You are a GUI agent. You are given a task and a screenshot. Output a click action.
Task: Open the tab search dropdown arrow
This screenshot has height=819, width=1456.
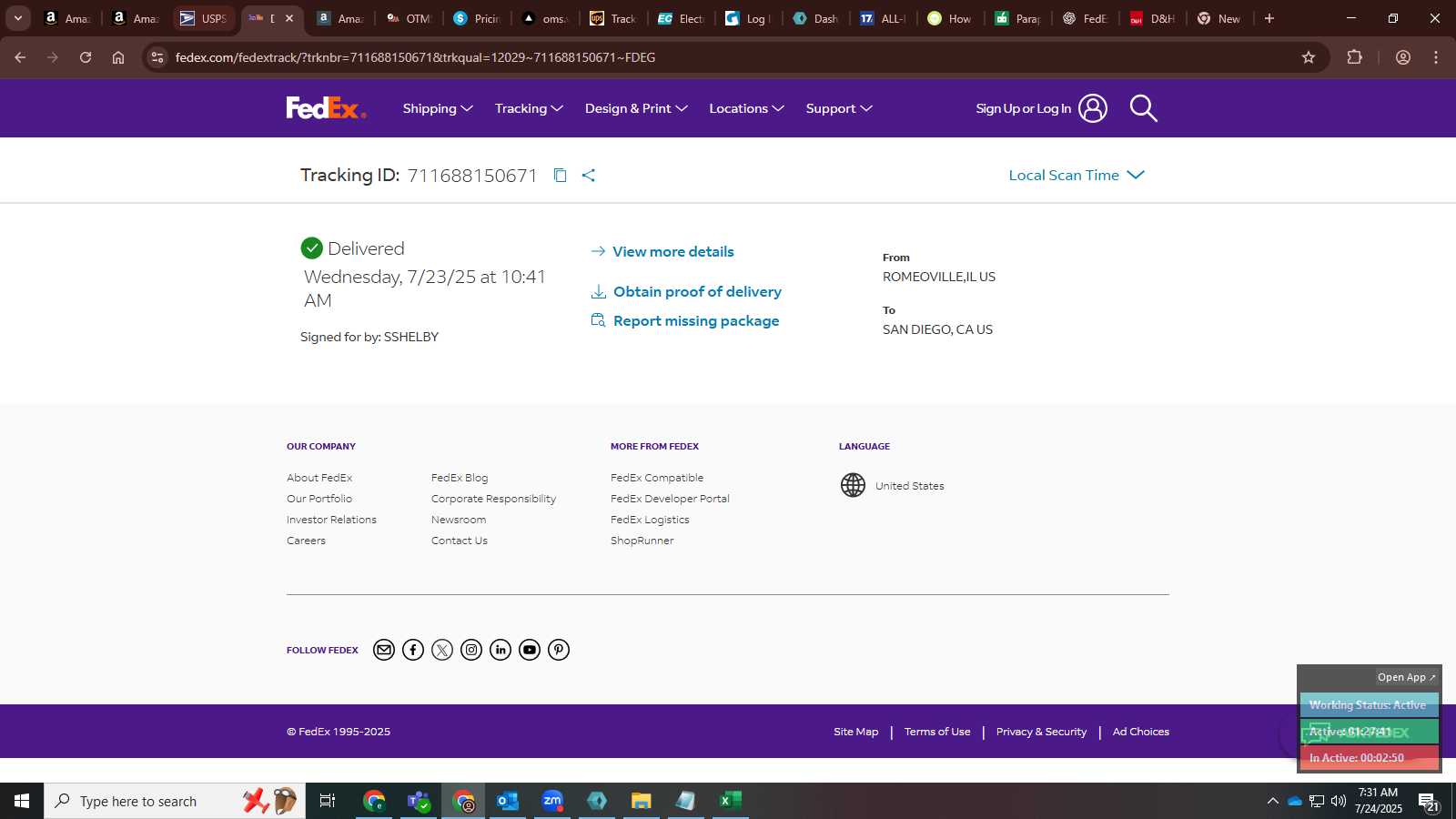(18, 18)
